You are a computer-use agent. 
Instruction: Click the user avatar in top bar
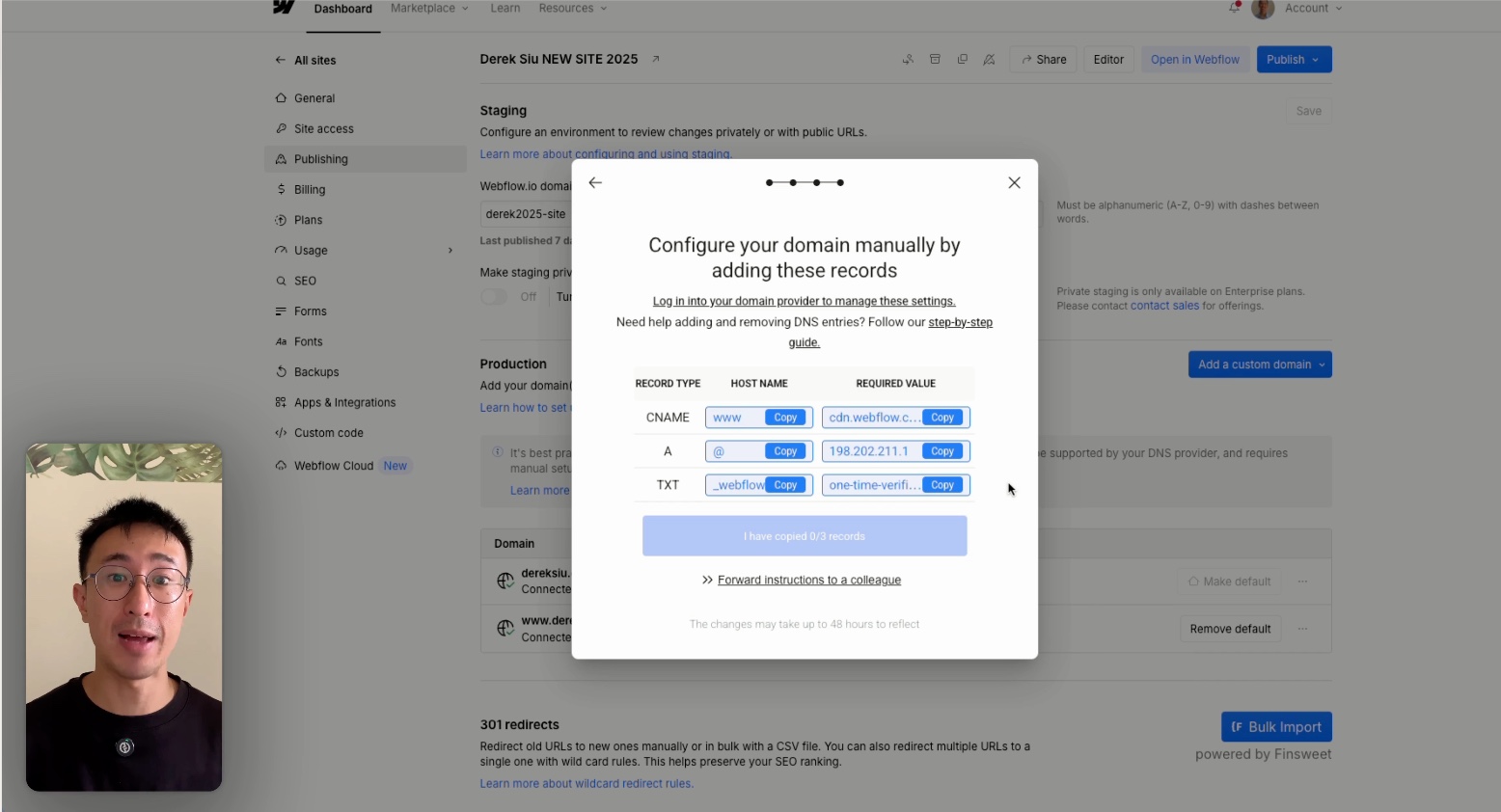point(1263,9)
